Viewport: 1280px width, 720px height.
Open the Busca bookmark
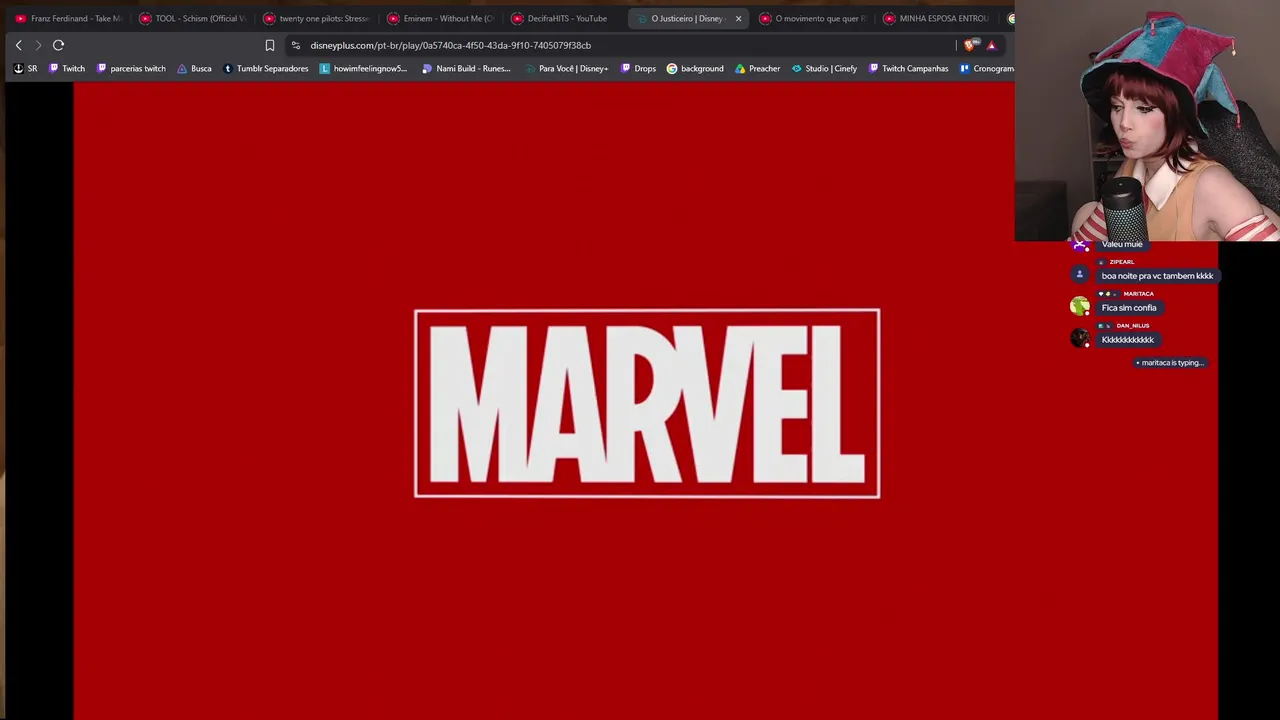pyautogui.click(x=194, y=69)
